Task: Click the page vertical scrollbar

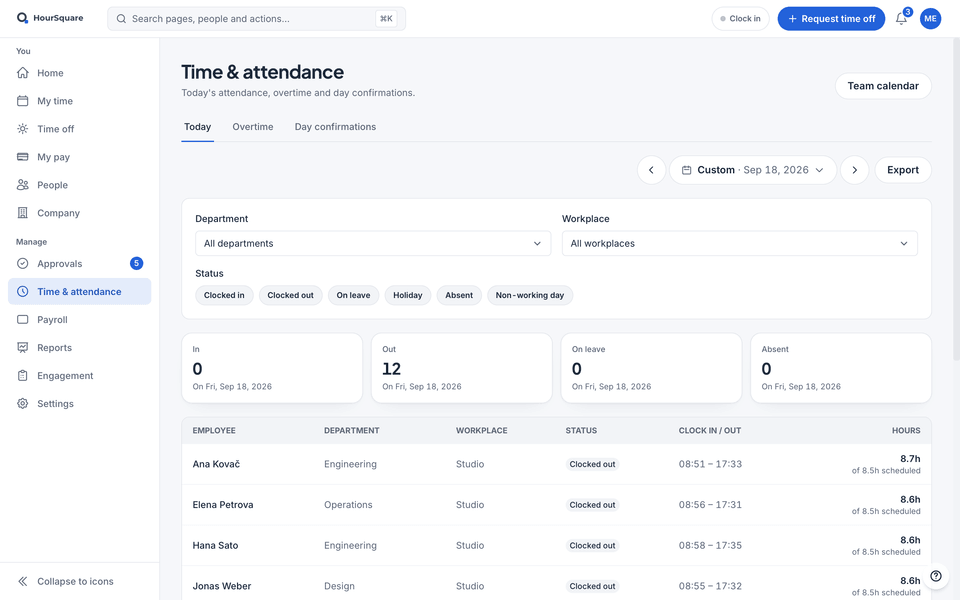Action: 956,199
